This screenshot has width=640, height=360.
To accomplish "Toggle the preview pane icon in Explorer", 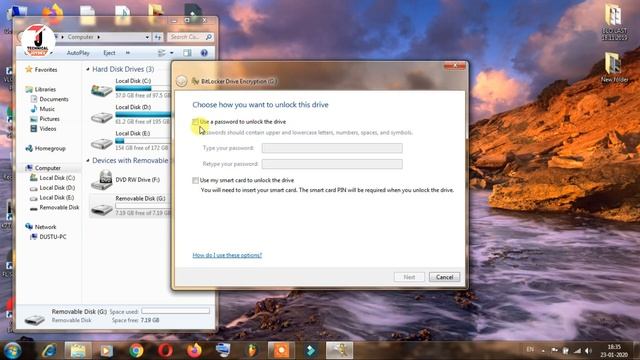I will (187, 53).
